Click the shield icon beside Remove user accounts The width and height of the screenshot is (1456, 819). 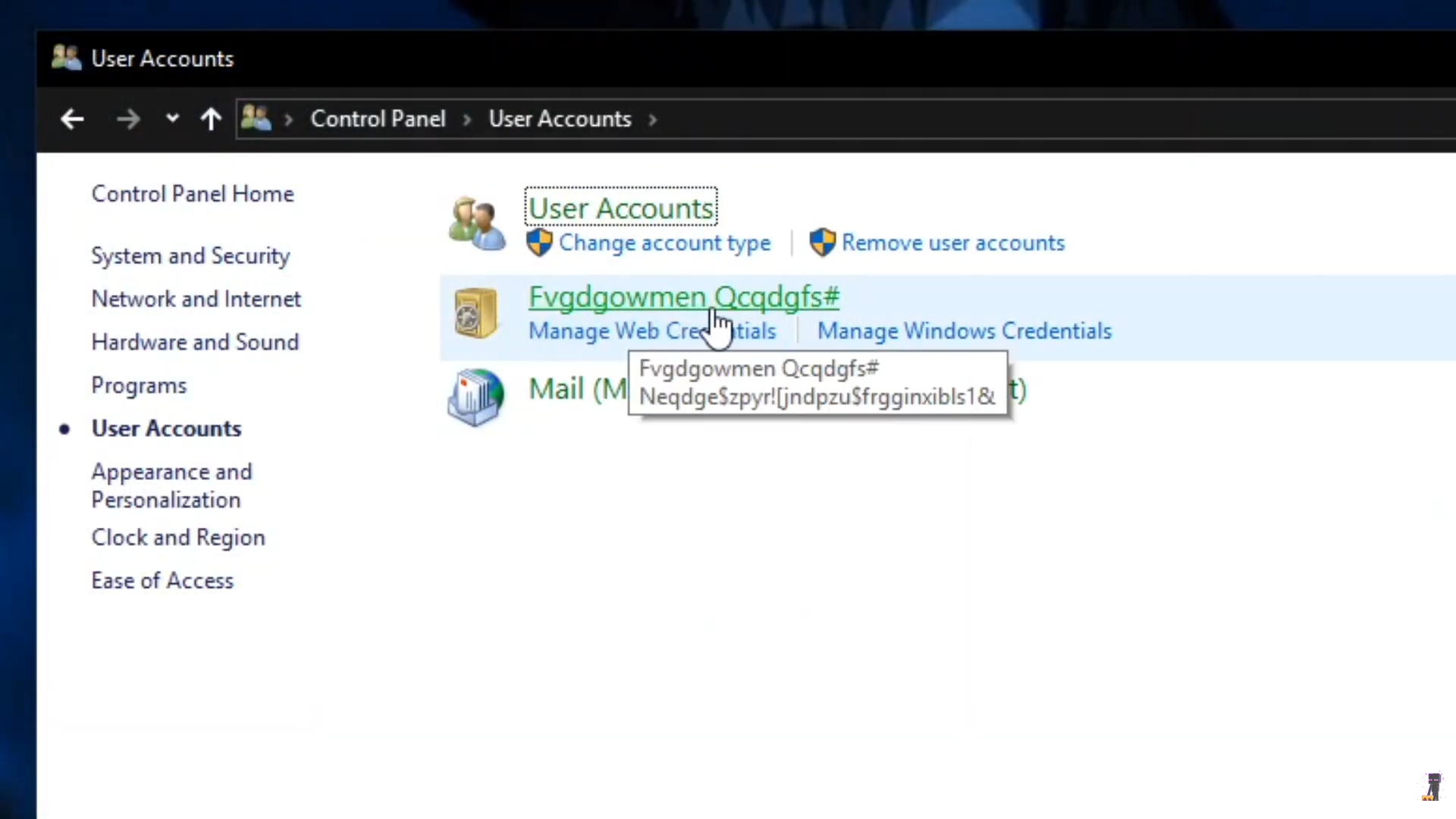click(822, 243)
